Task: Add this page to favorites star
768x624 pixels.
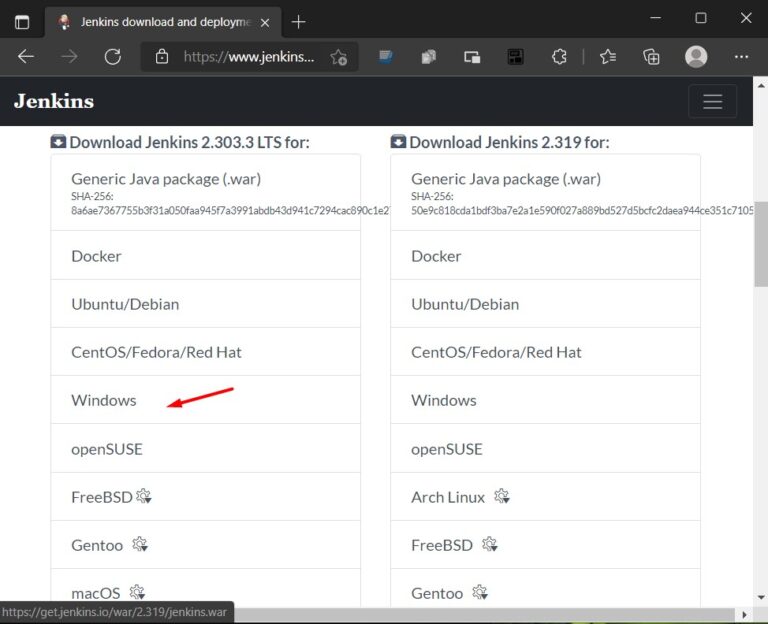Action: coord(339,57)
